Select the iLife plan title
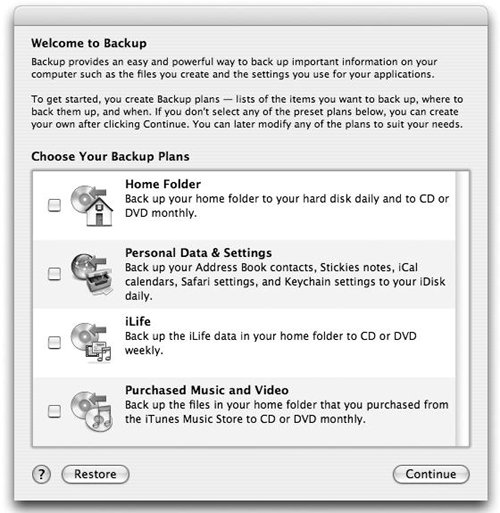 [x=138, y=321]
